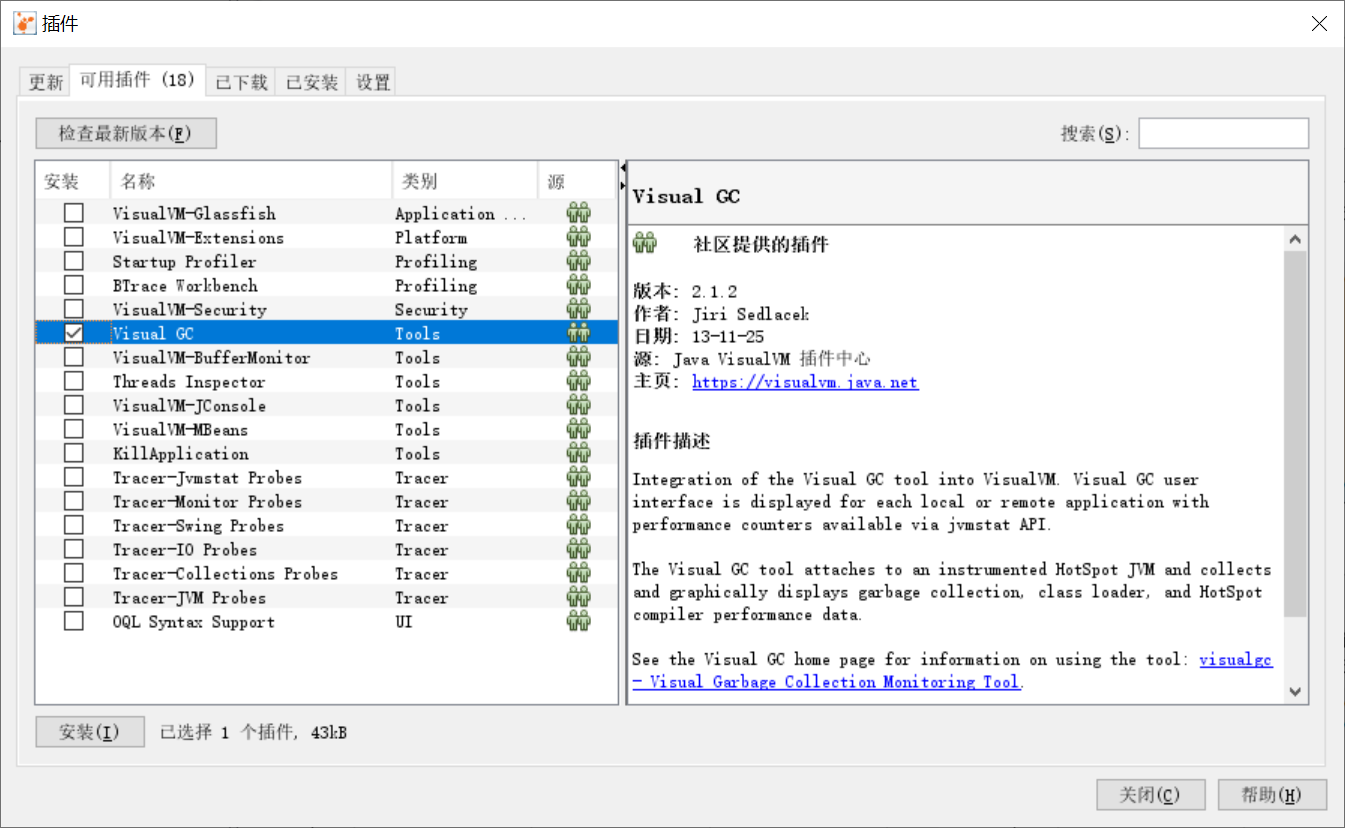Click the source icon for Threads Inspector
The height and width of the screenshot is (828, 1345).
pyautogui.click(x=578, y=381)
